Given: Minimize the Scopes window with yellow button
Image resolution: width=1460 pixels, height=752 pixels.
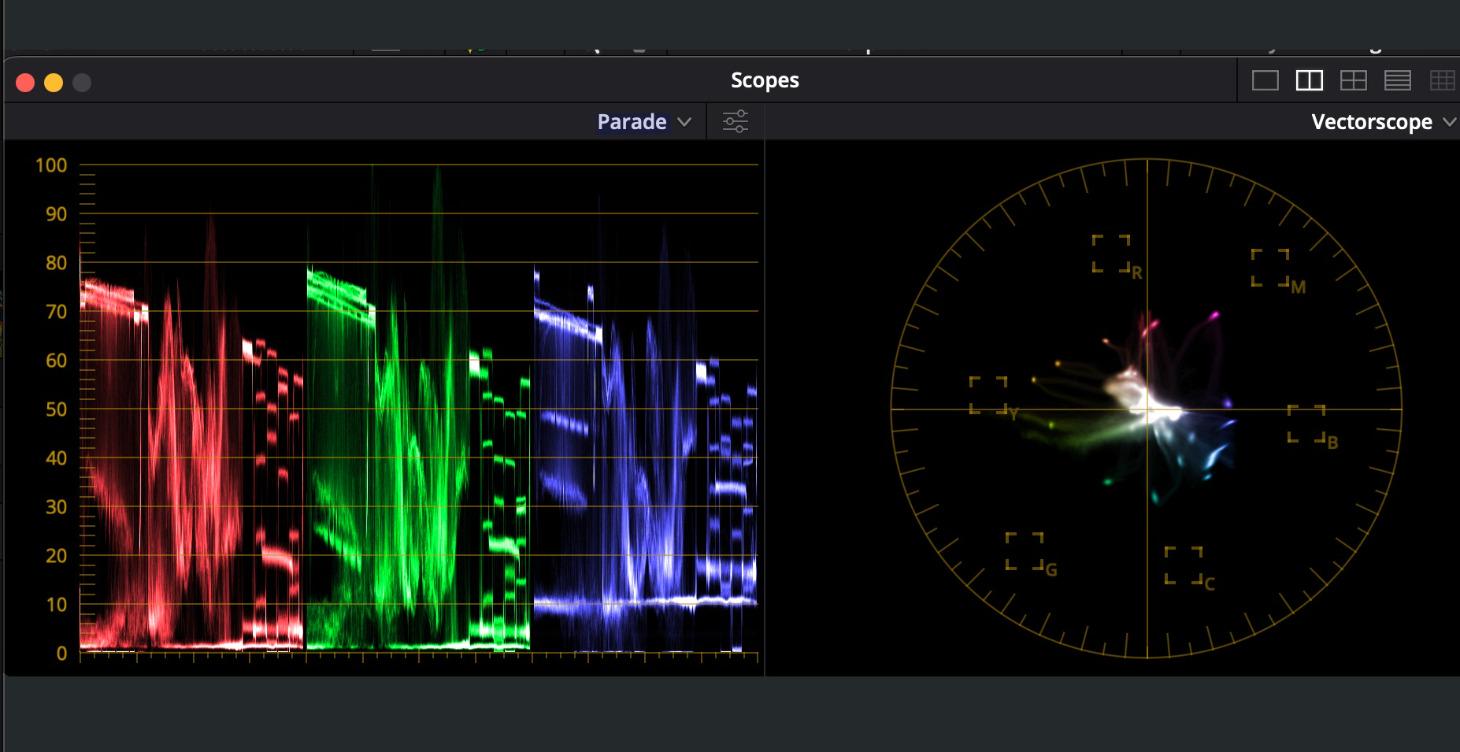Looking at the screenshot, I should (x=54, y=83).
